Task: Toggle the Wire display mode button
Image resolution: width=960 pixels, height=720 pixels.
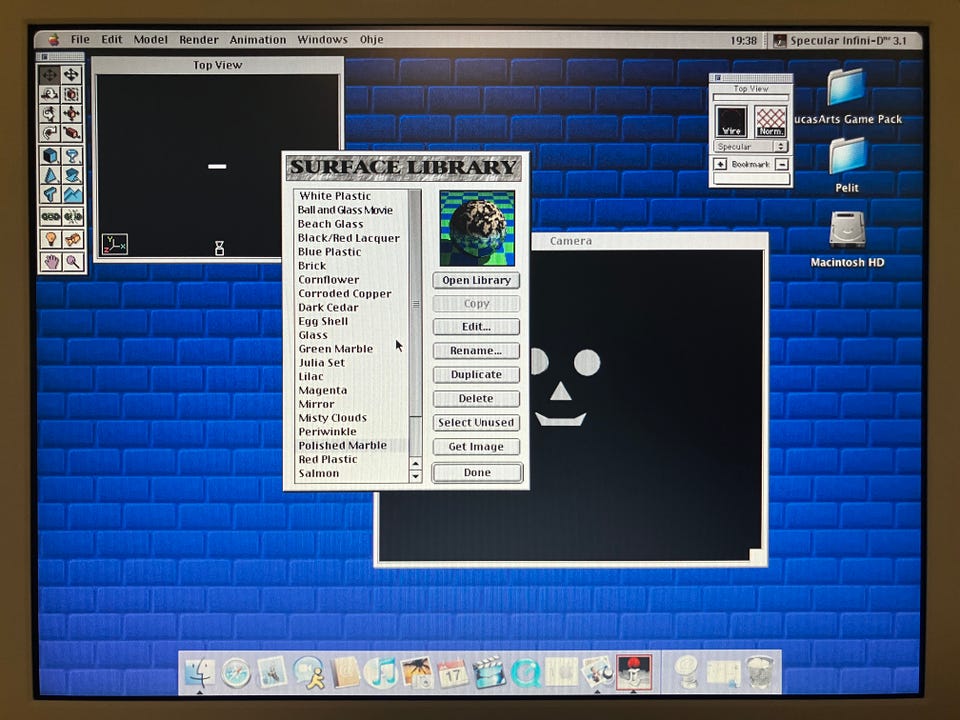Action: pyautogui.click(x=732, y=121)
